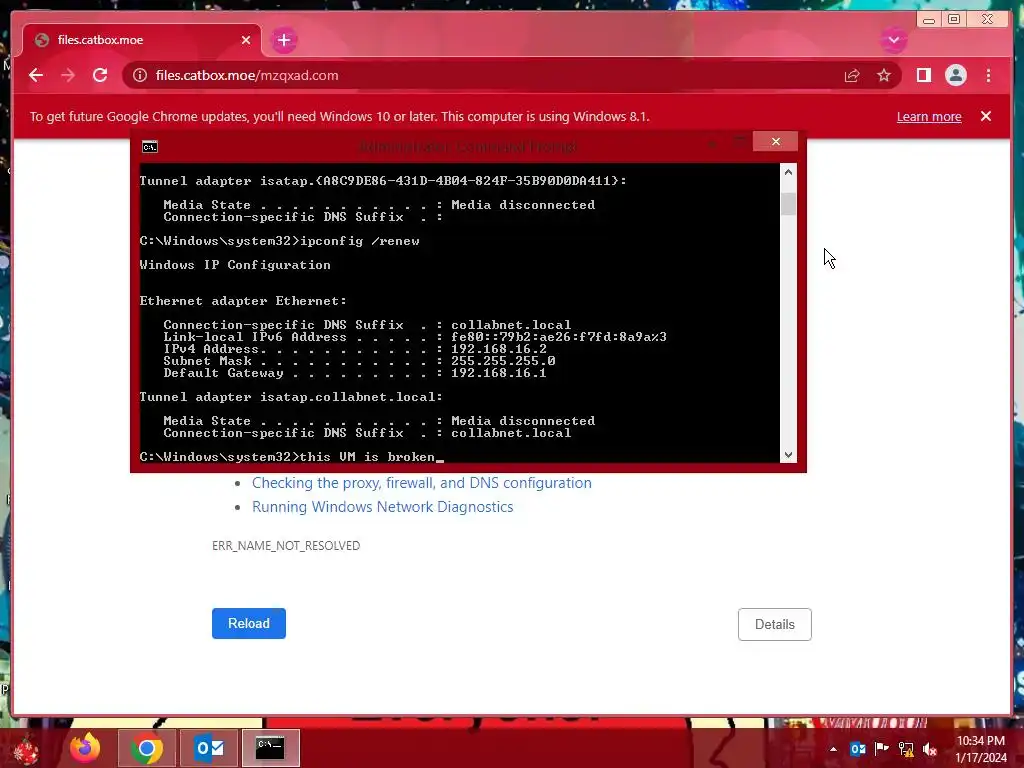This screenshot has width=1024, height=768.
Task: Select the files.catbox.moe tab
Action: tap(142, 40)
